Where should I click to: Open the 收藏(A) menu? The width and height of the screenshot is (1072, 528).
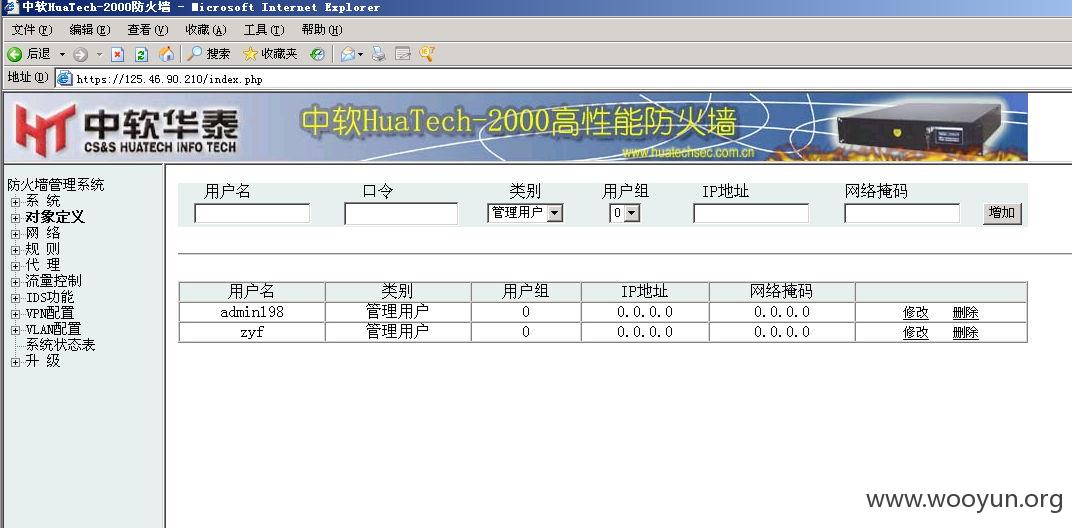coord(206,30)
